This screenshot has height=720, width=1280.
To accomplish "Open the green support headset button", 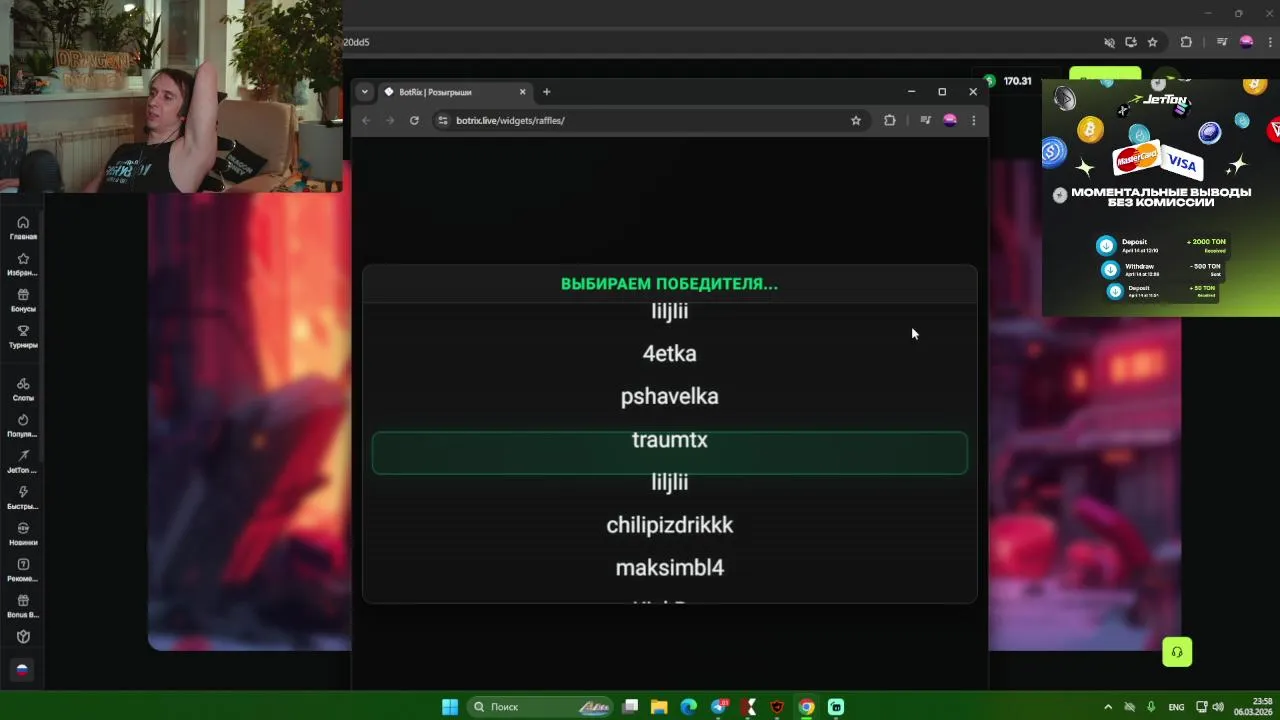I will tap(1177, 652).
